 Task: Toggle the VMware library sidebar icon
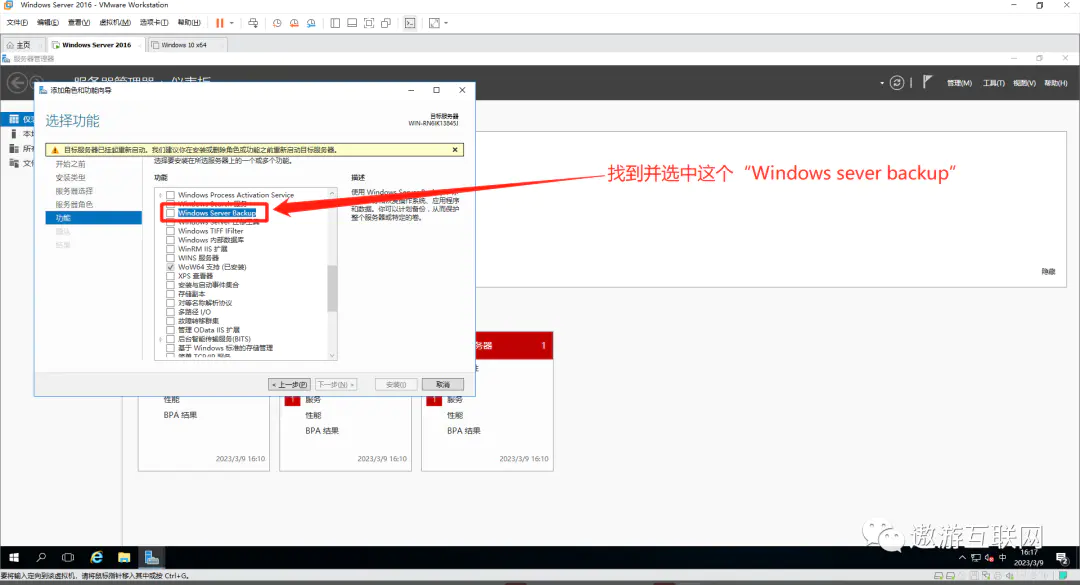click(335, 23)
